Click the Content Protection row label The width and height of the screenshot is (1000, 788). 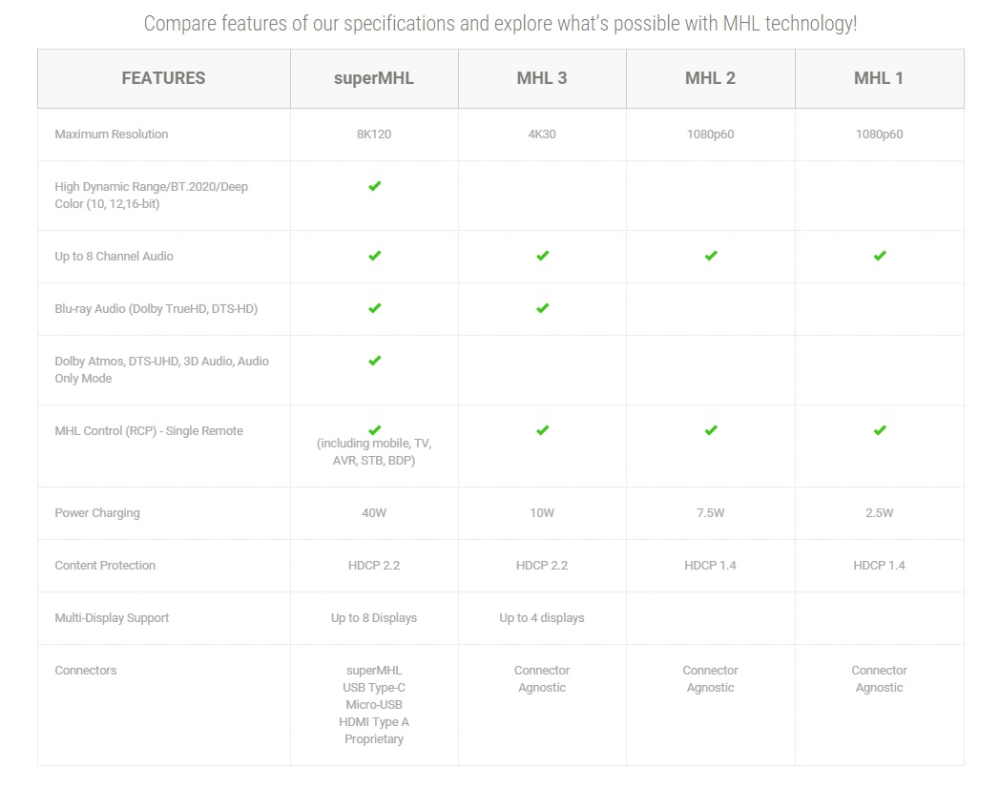click(x=105, y=565)
